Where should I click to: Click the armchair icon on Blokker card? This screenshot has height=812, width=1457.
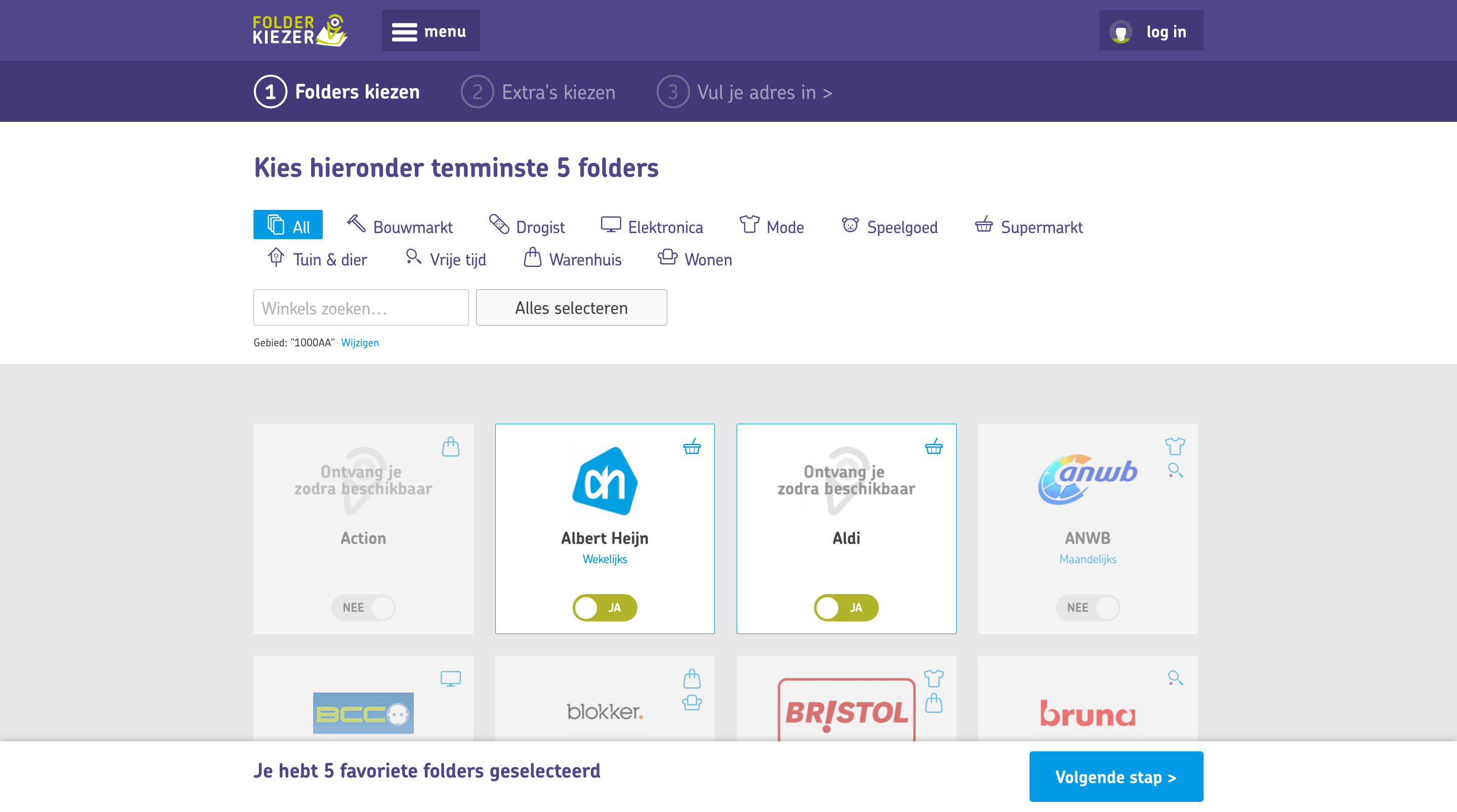tap(692, 702)
